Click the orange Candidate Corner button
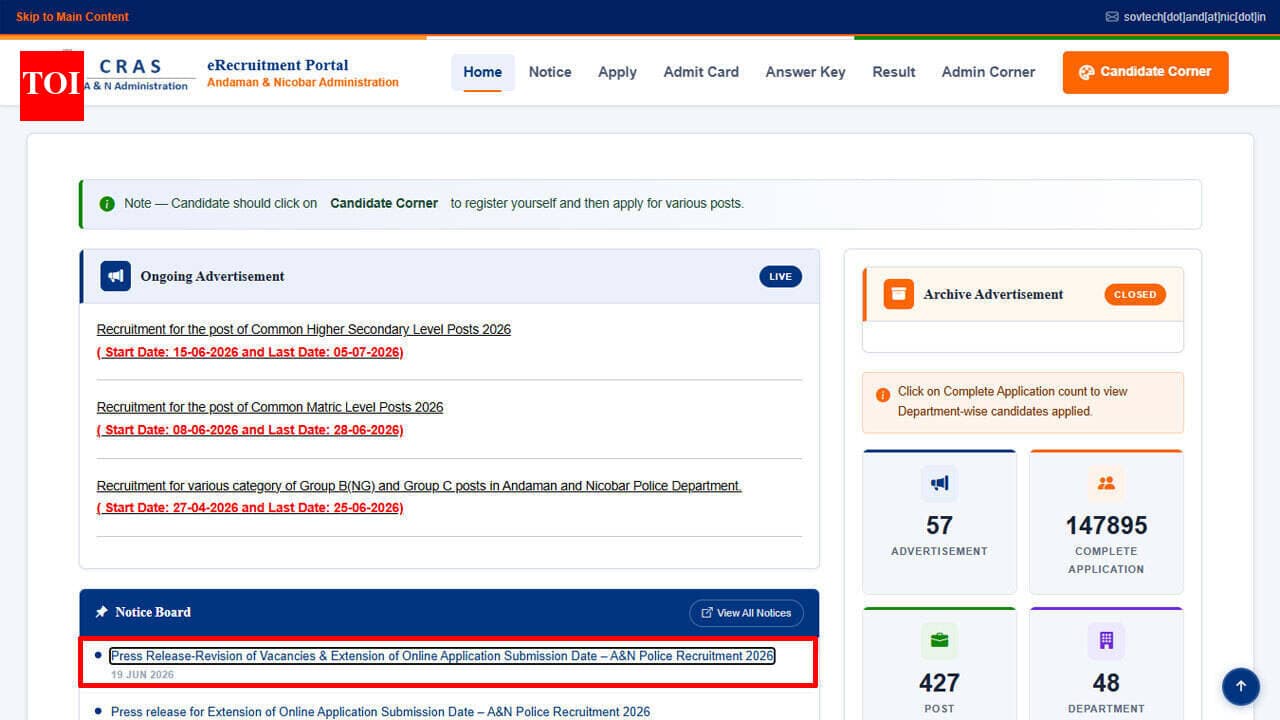Viewport: 1280px width, 720px height. (1145, 72)
